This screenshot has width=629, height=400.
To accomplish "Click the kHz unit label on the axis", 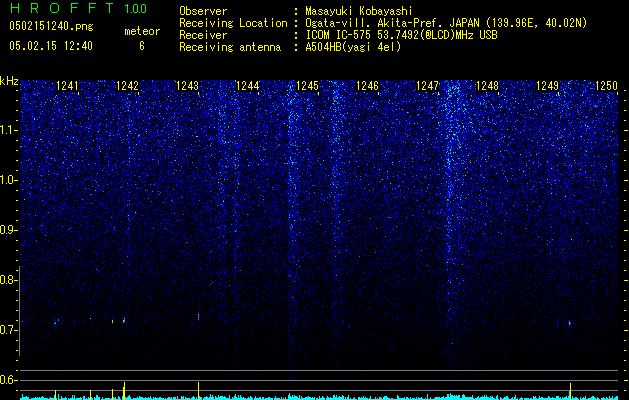I will click(9, 81).
